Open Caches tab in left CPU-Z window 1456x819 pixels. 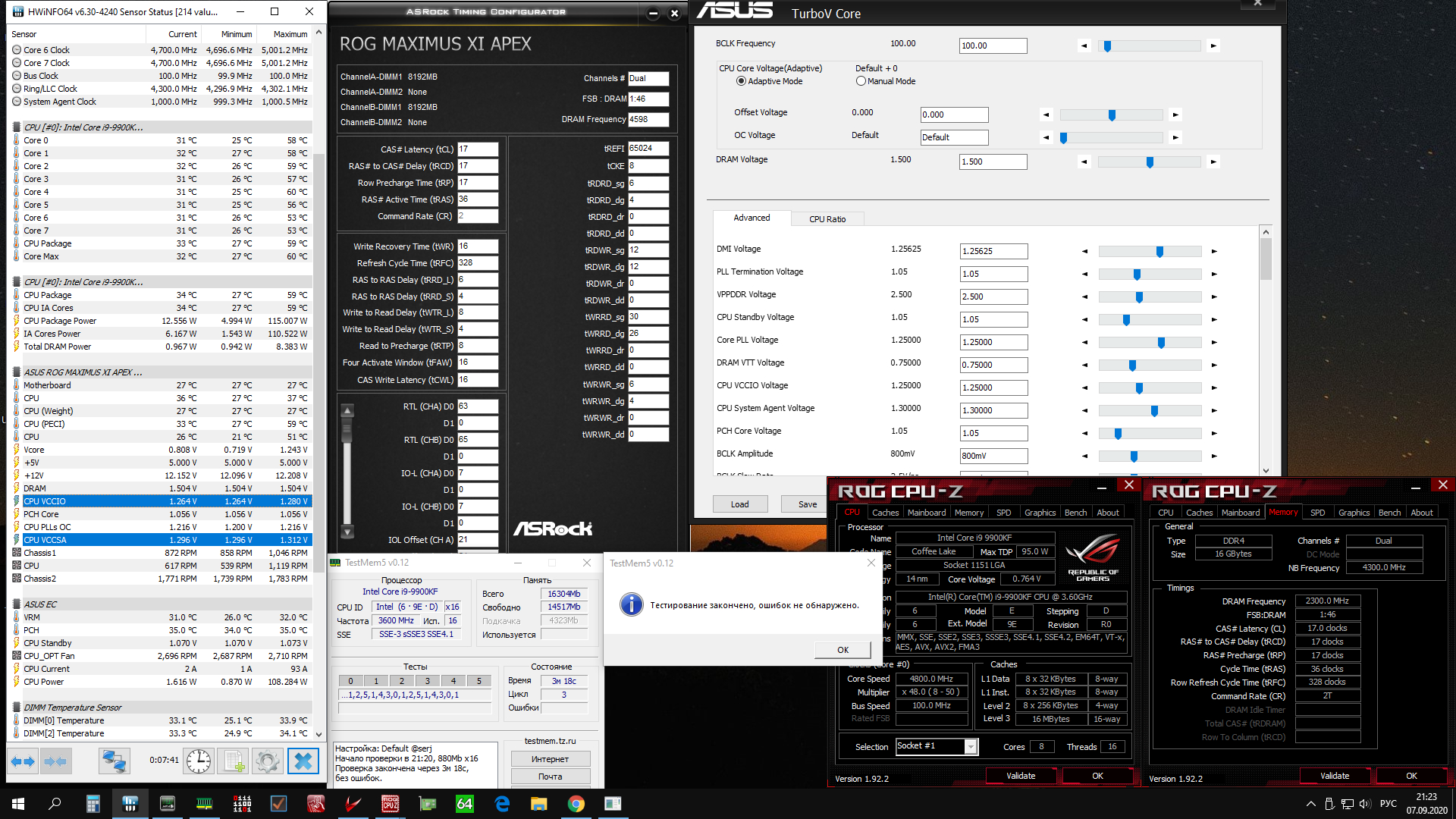(x=885, y=513)
